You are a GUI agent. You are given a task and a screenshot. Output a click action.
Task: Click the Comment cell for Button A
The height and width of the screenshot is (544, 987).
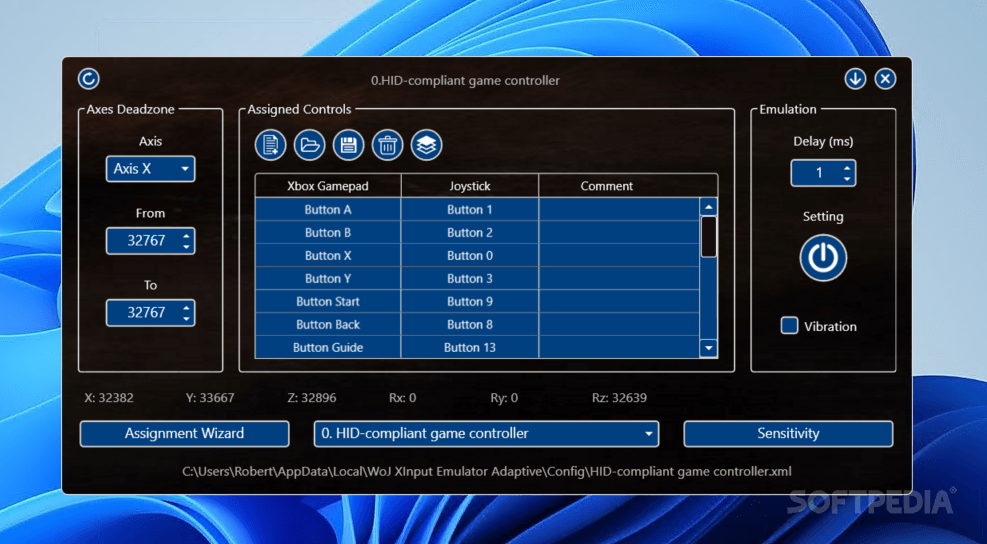(619, 210)
